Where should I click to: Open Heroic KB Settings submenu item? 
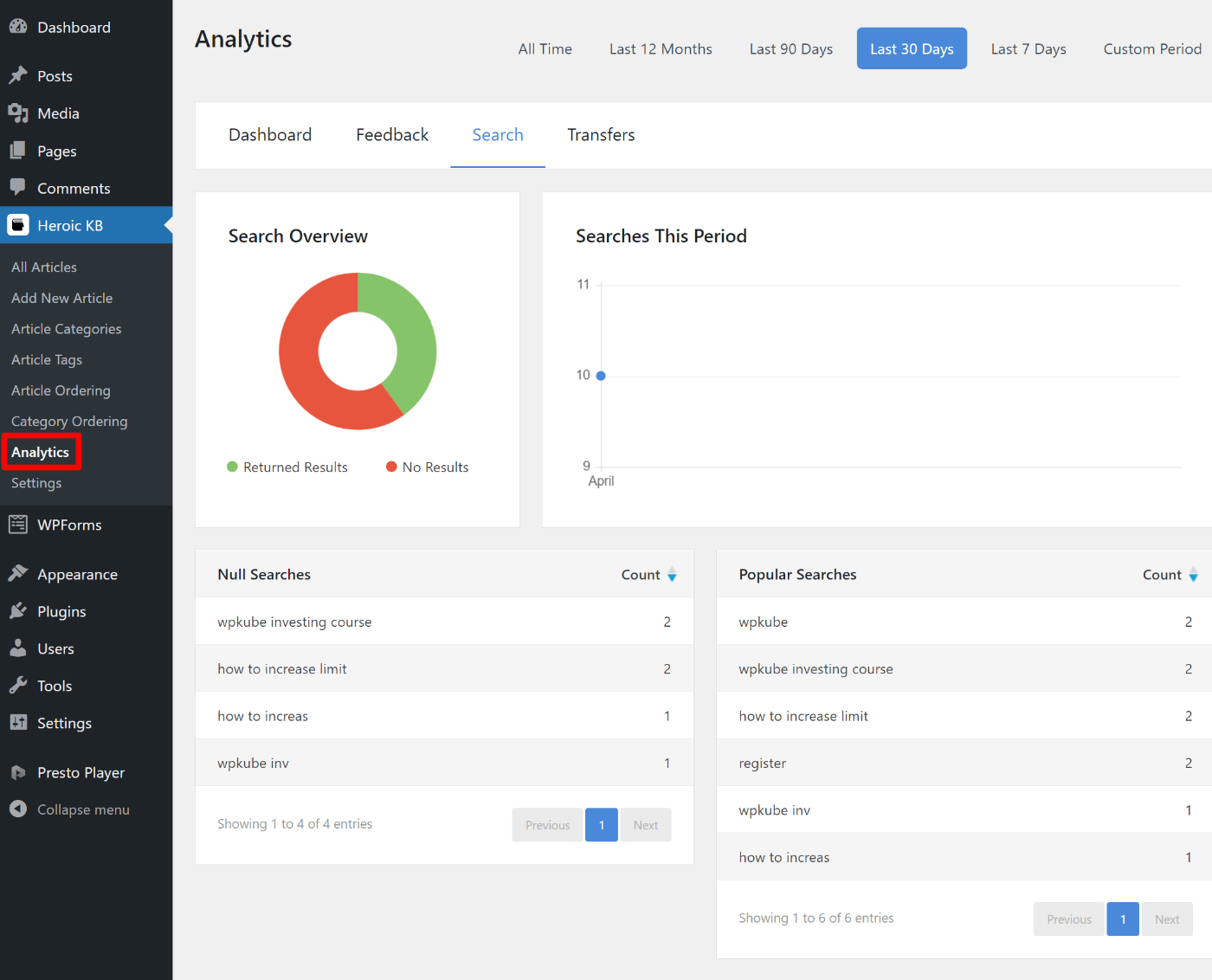click(36, 483)
